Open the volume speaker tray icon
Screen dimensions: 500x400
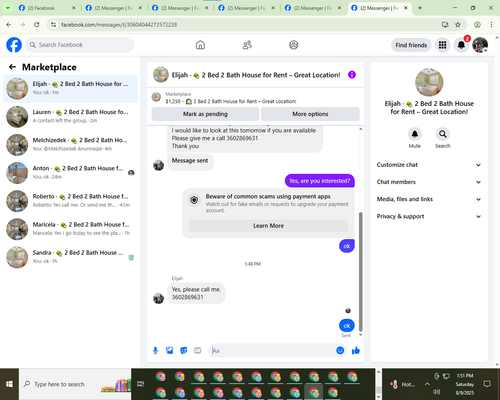coord(436,392)
